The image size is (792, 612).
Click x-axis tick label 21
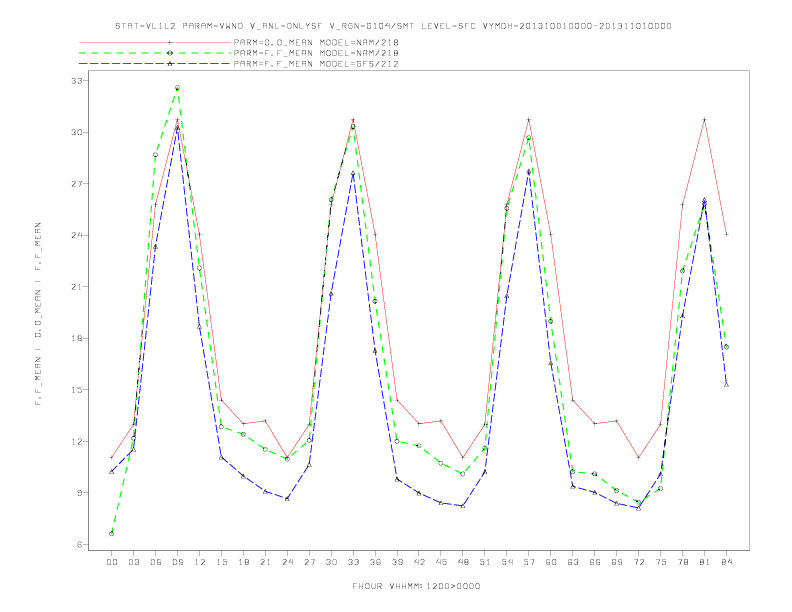(x=265, y=562)
